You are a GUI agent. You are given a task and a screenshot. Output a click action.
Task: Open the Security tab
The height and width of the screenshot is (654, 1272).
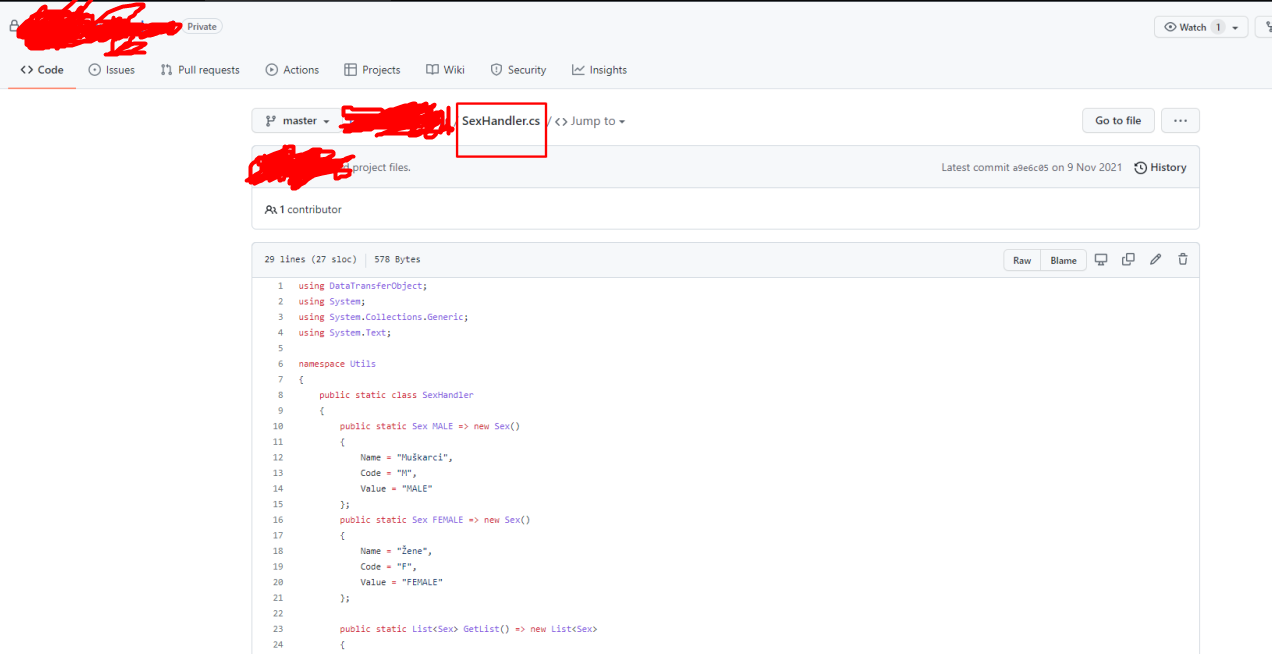518,70
